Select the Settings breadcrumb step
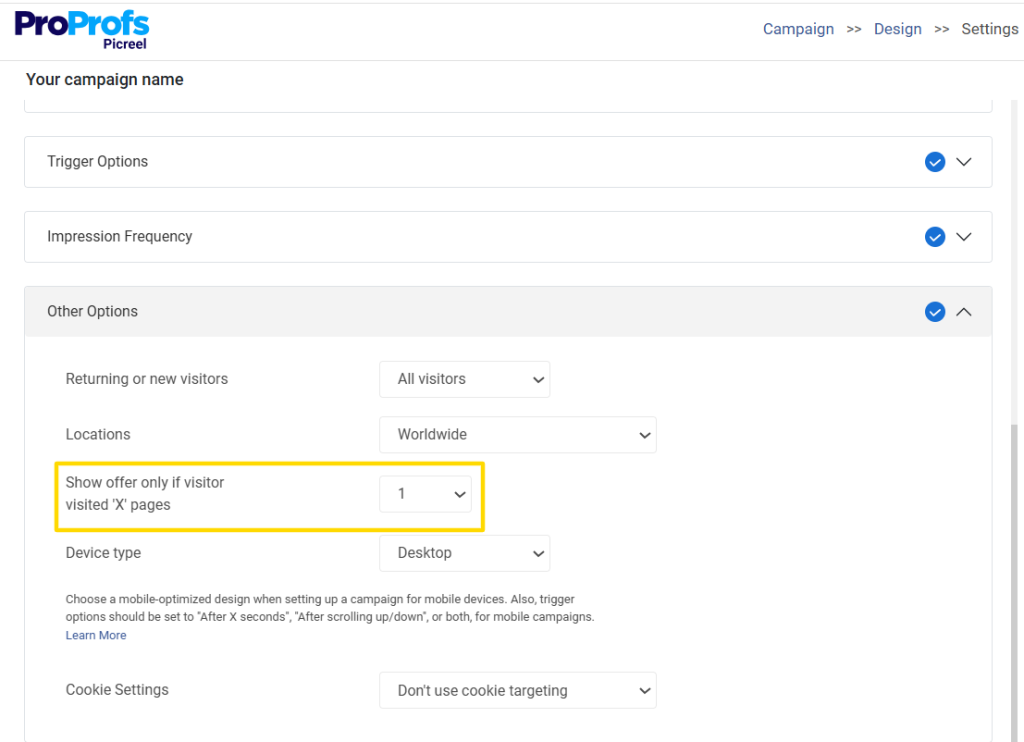This screenshot has width=1024, height=742. (x=989, y=29)
